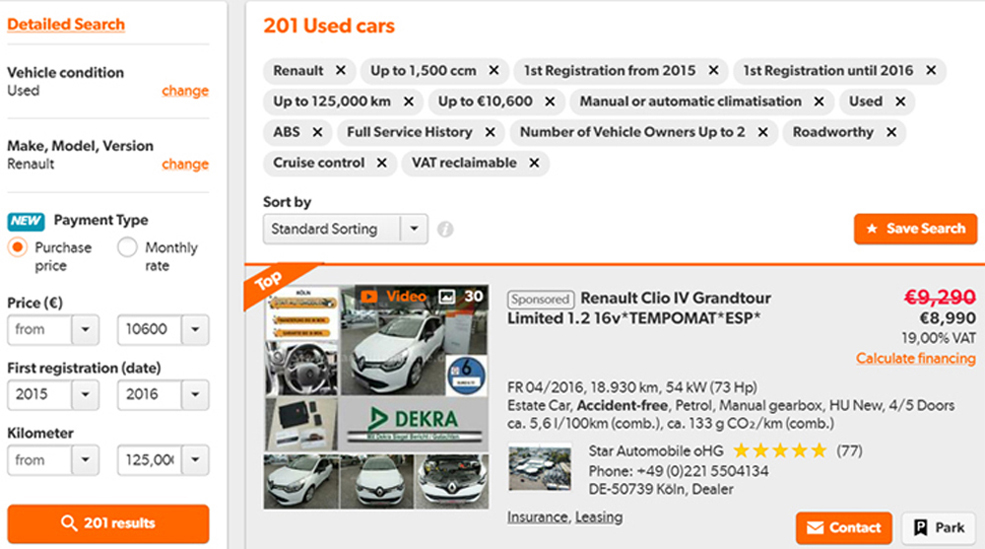Click the sorting info icon

(445, 229)
